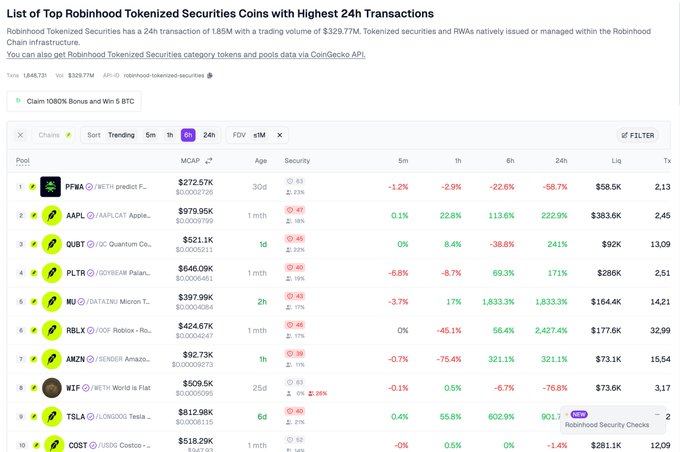Select the 6h timeframe

pos(188,135)
